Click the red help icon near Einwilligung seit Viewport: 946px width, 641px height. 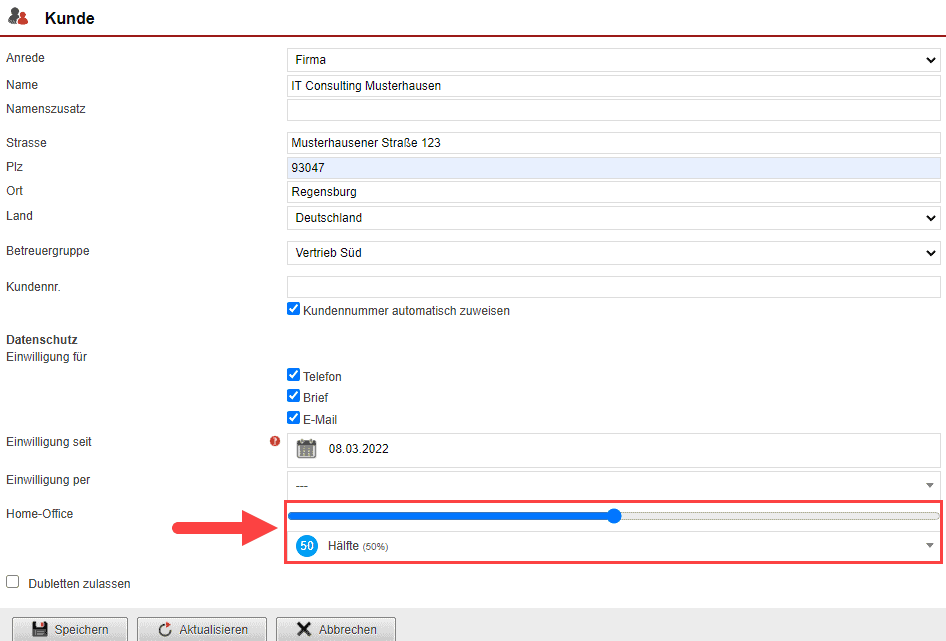coord(275,441)
